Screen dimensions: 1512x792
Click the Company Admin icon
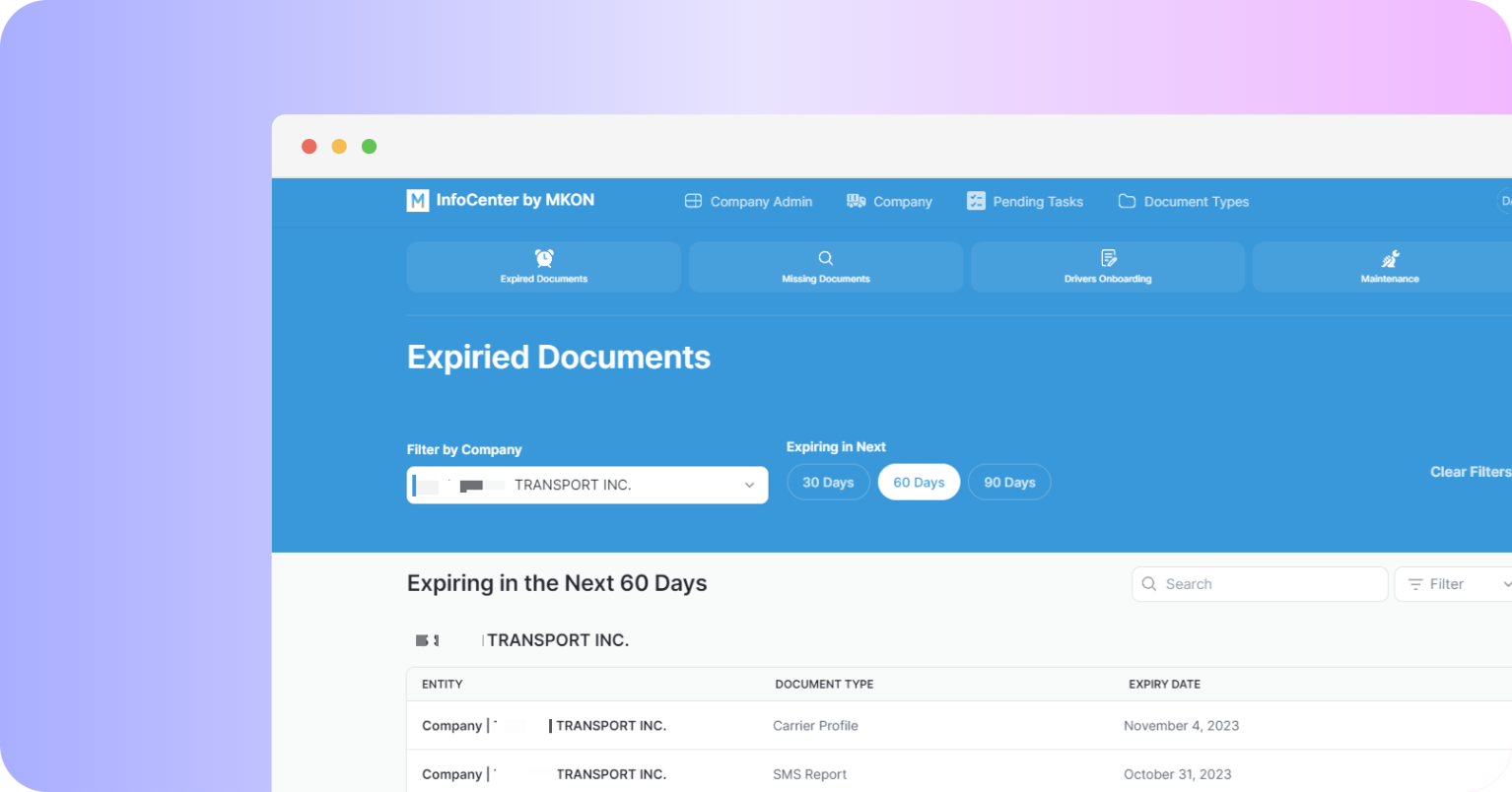(x=694, y=201)
